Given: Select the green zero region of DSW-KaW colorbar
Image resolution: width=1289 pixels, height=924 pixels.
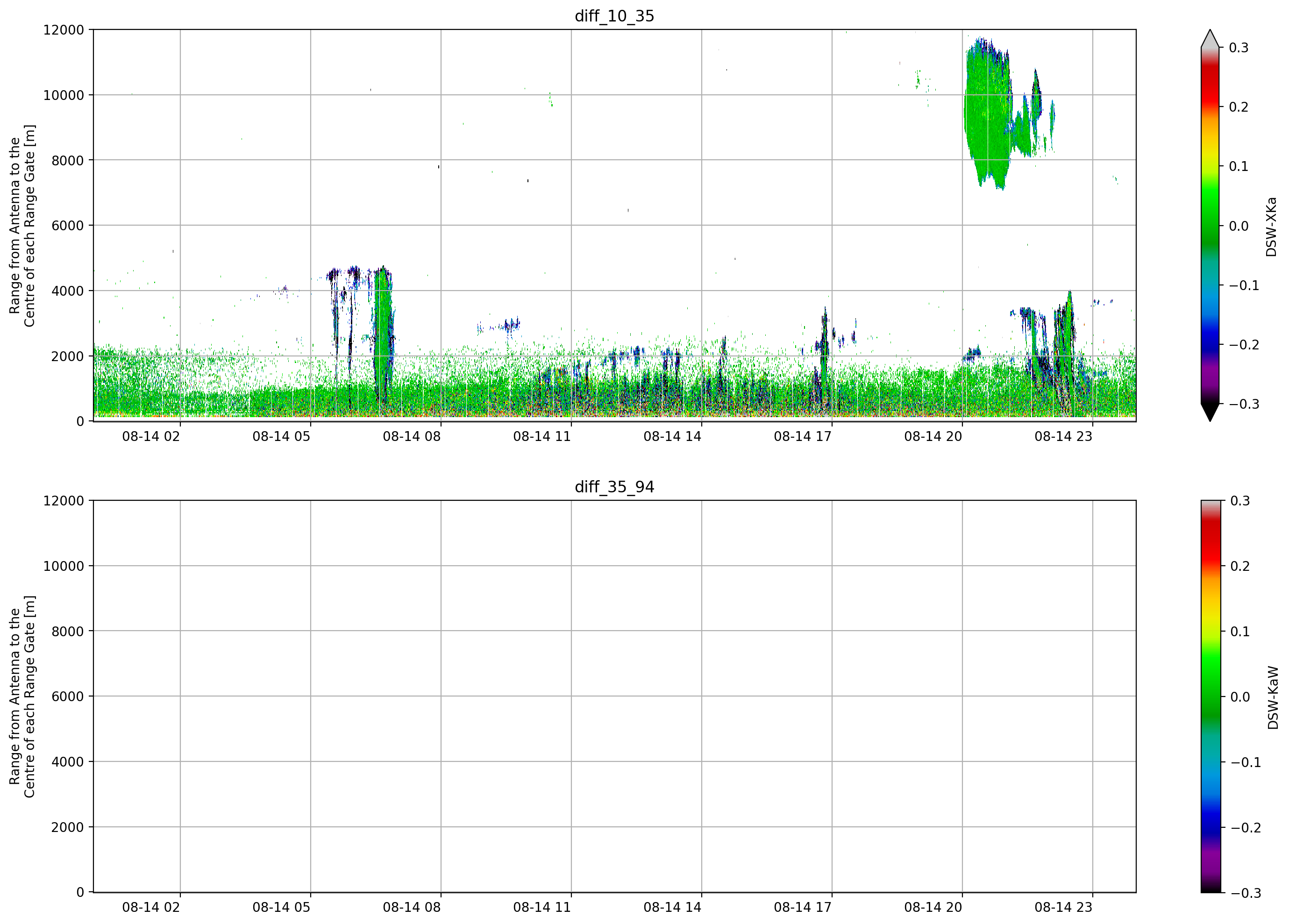Looking at the screenshot, I should click(x=1210, y=696).
